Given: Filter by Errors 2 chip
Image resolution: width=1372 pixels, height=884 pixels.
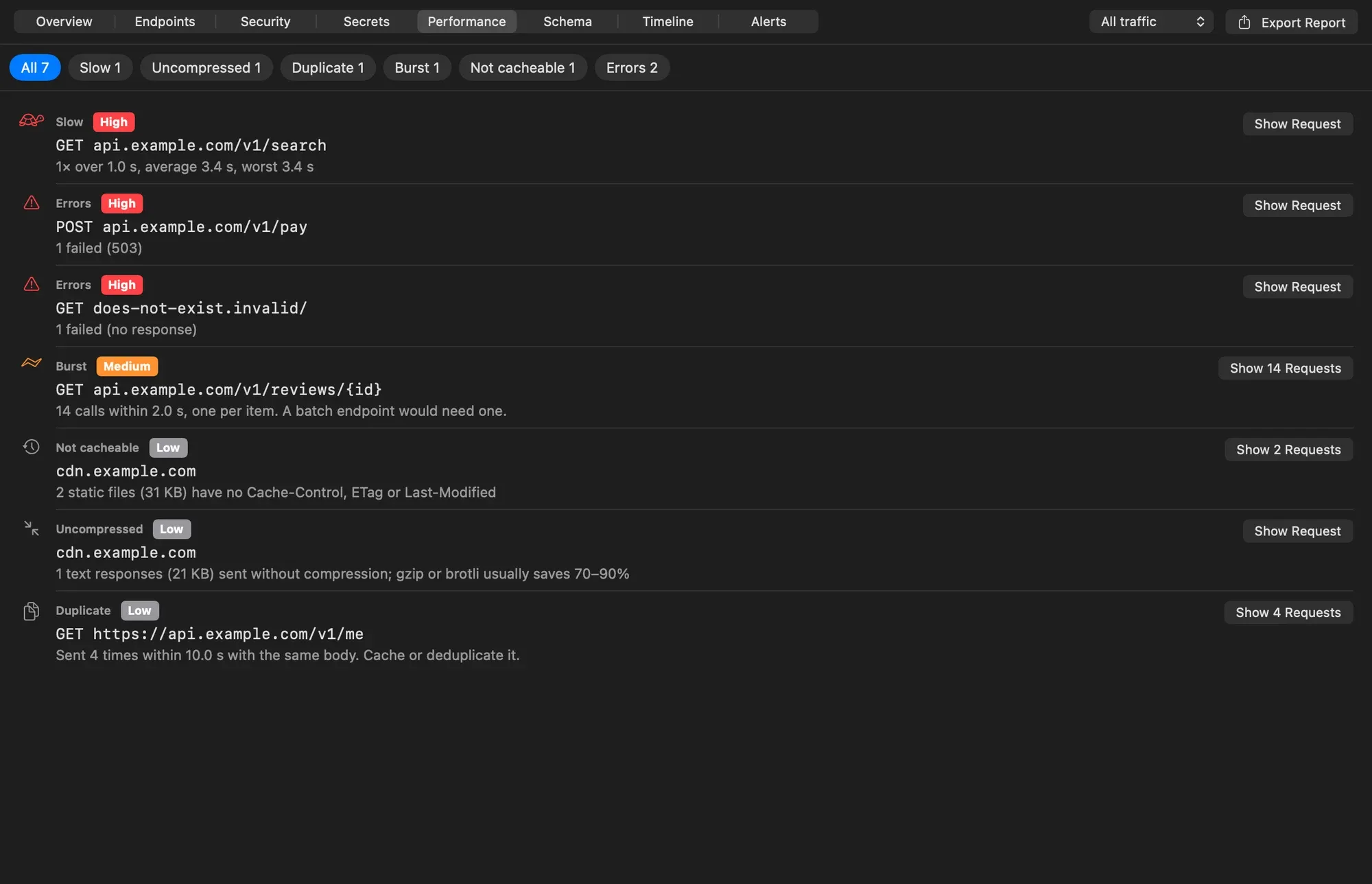Looking at the screenshot, I should click(x=632, y=67).
